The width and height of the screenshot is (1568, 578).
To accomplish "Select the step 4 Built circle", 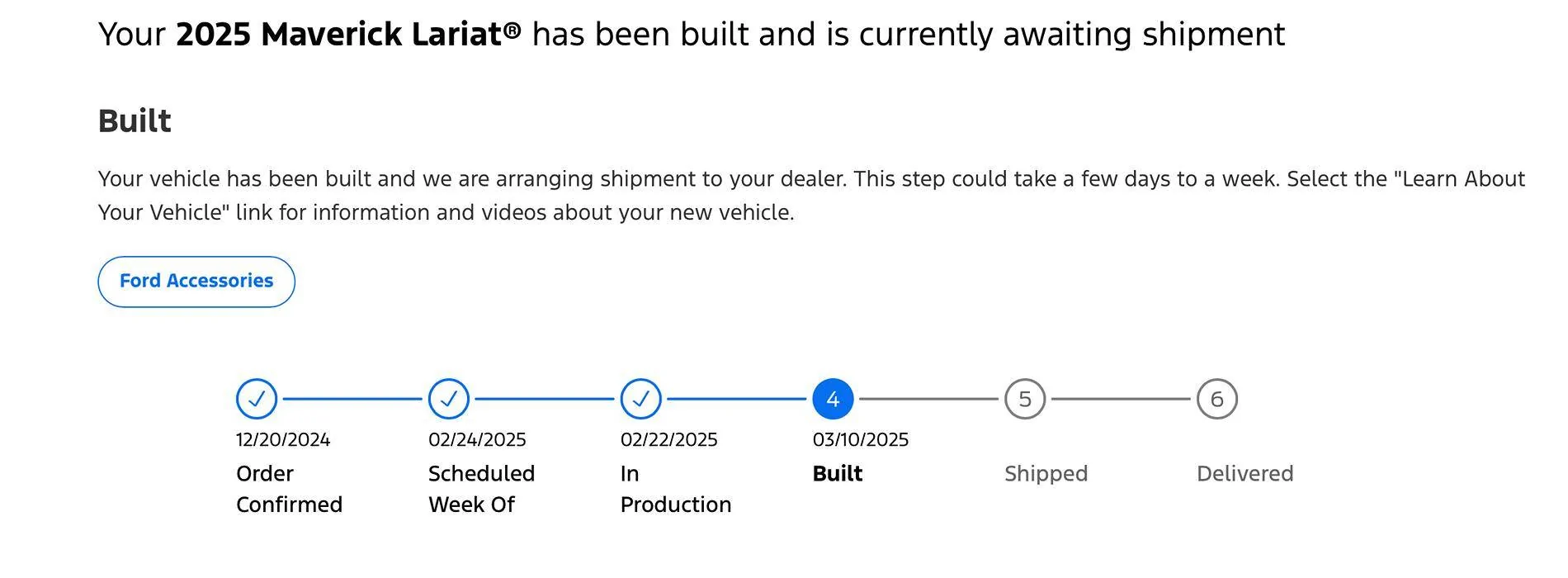I will click(x=833, y=400).
